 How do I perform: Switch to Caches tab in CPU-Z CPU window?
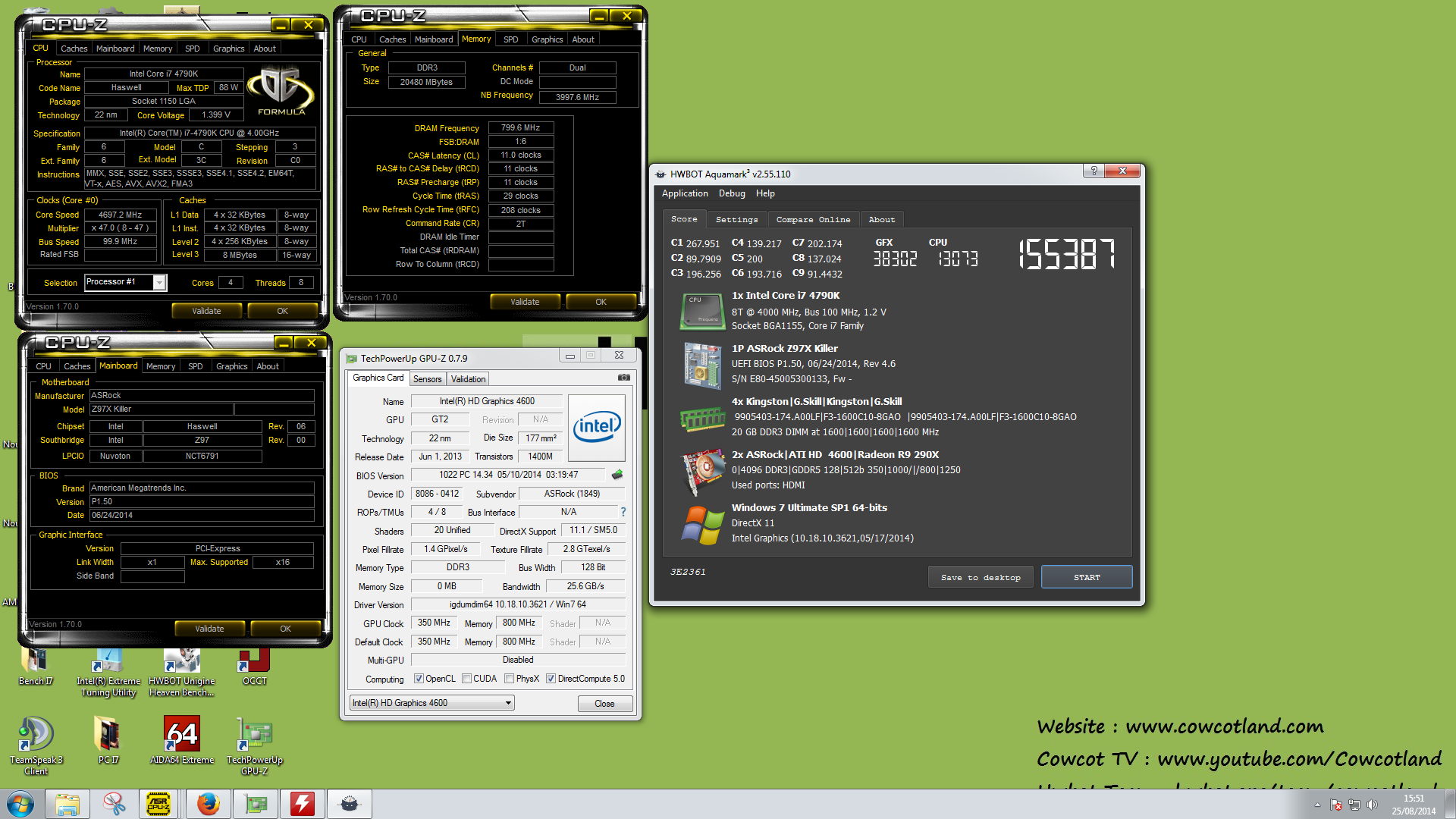[x=74, y=49]
